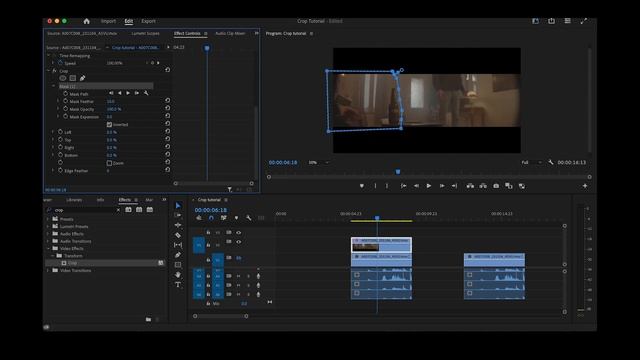Toggle snap in timeline magnet icon
640x360 pixels.
(x=211, y=218)
